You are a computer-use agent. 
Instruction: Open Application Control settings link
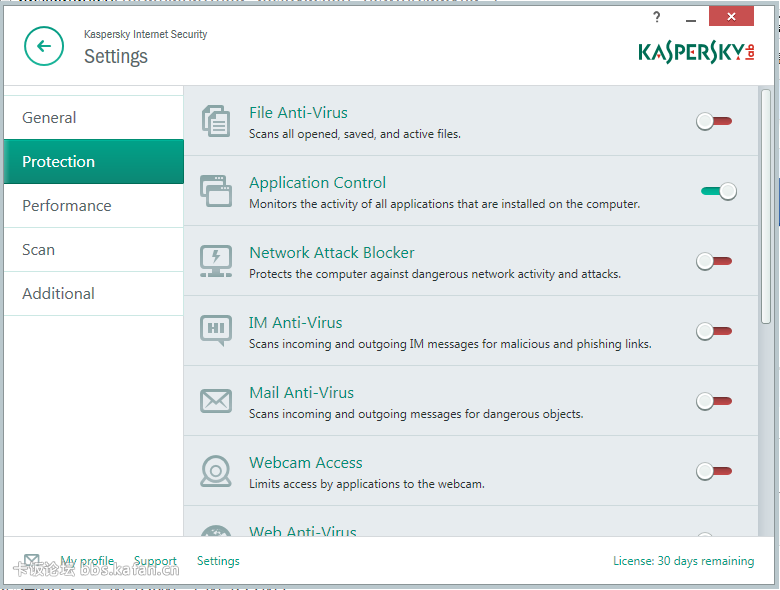(317, 183)
